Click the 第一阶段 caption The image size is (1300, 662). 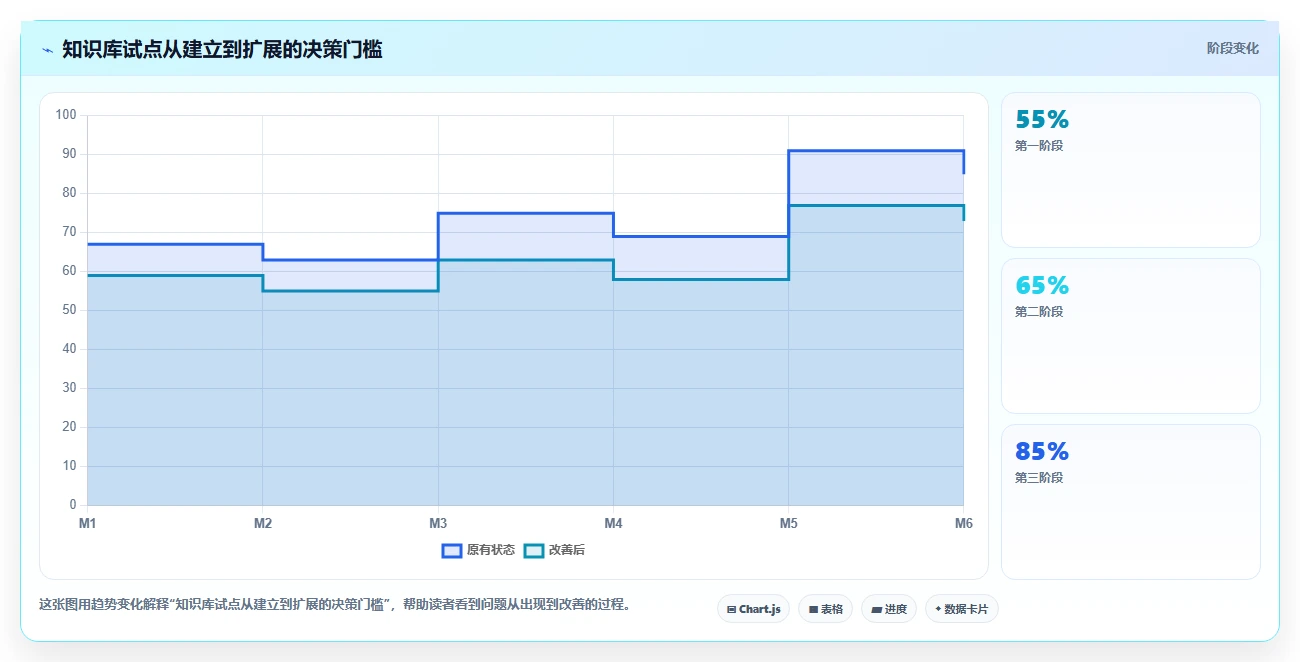(x=1039, y=146)
